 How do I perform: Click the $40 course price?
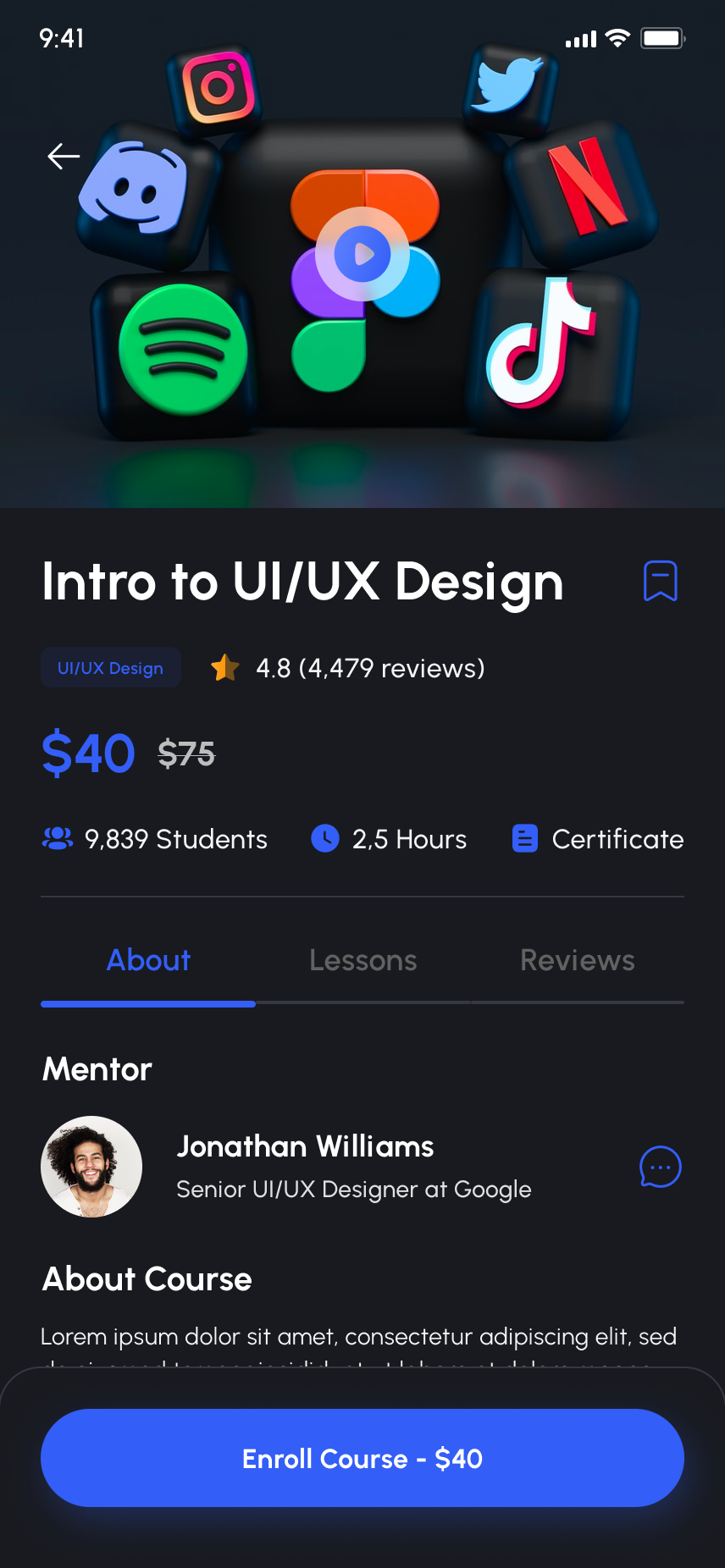pyautogui.click(x=88, y=754)
